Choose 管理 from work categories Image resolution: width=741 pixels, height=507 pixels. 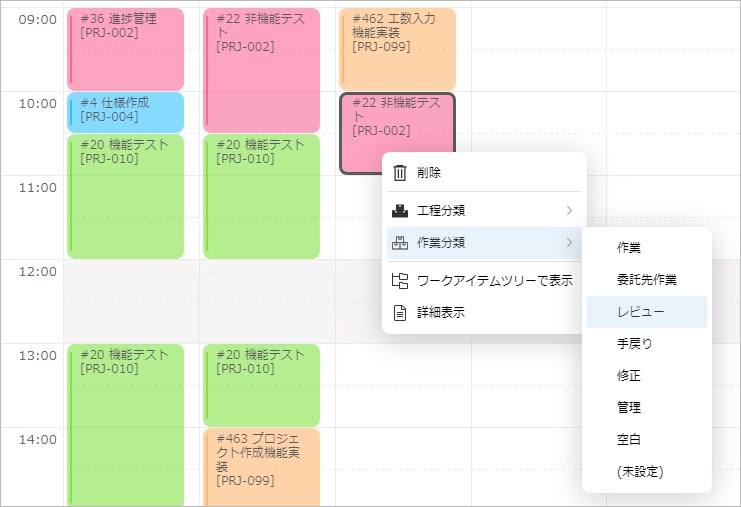[629, 408]
